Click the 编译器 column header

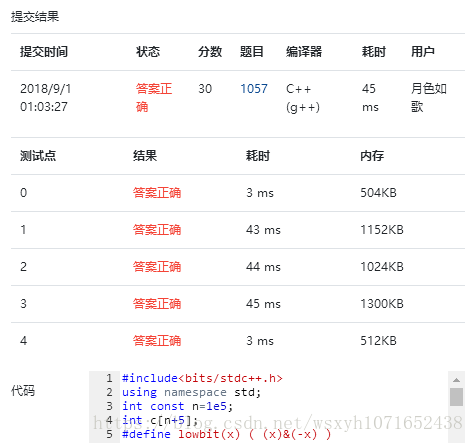point(304,52)
